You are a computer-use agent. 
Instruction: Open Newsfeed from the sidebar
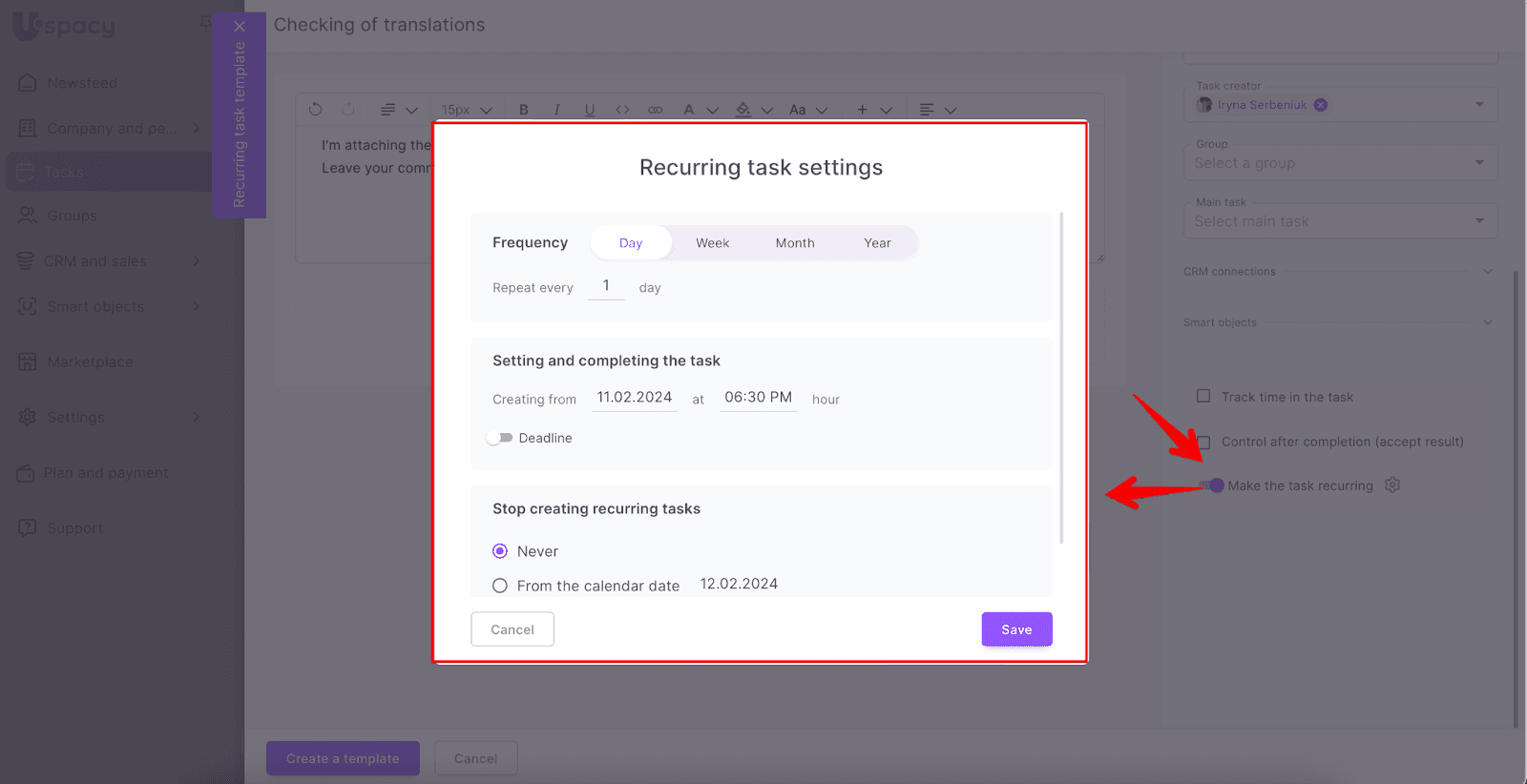click(82, 83)
